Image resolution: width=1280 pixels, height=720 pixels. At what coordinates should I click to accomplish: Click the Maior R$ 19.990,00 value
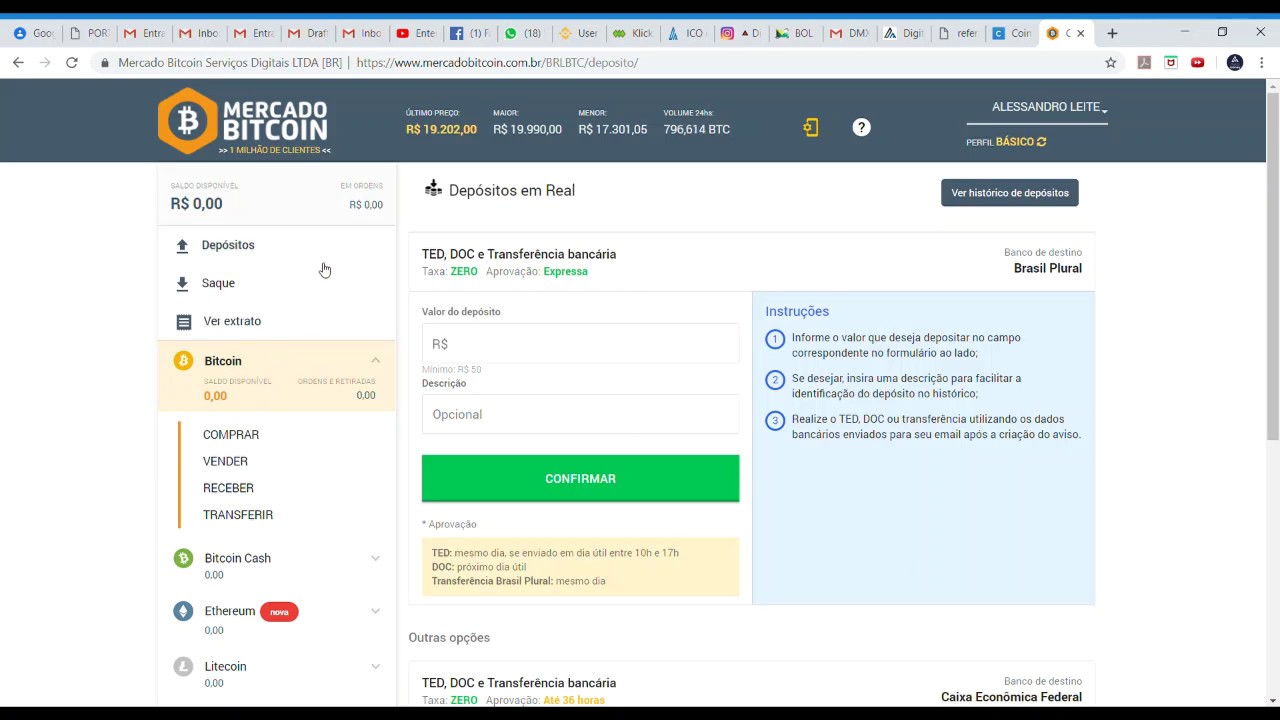click(x=527, y=129)
